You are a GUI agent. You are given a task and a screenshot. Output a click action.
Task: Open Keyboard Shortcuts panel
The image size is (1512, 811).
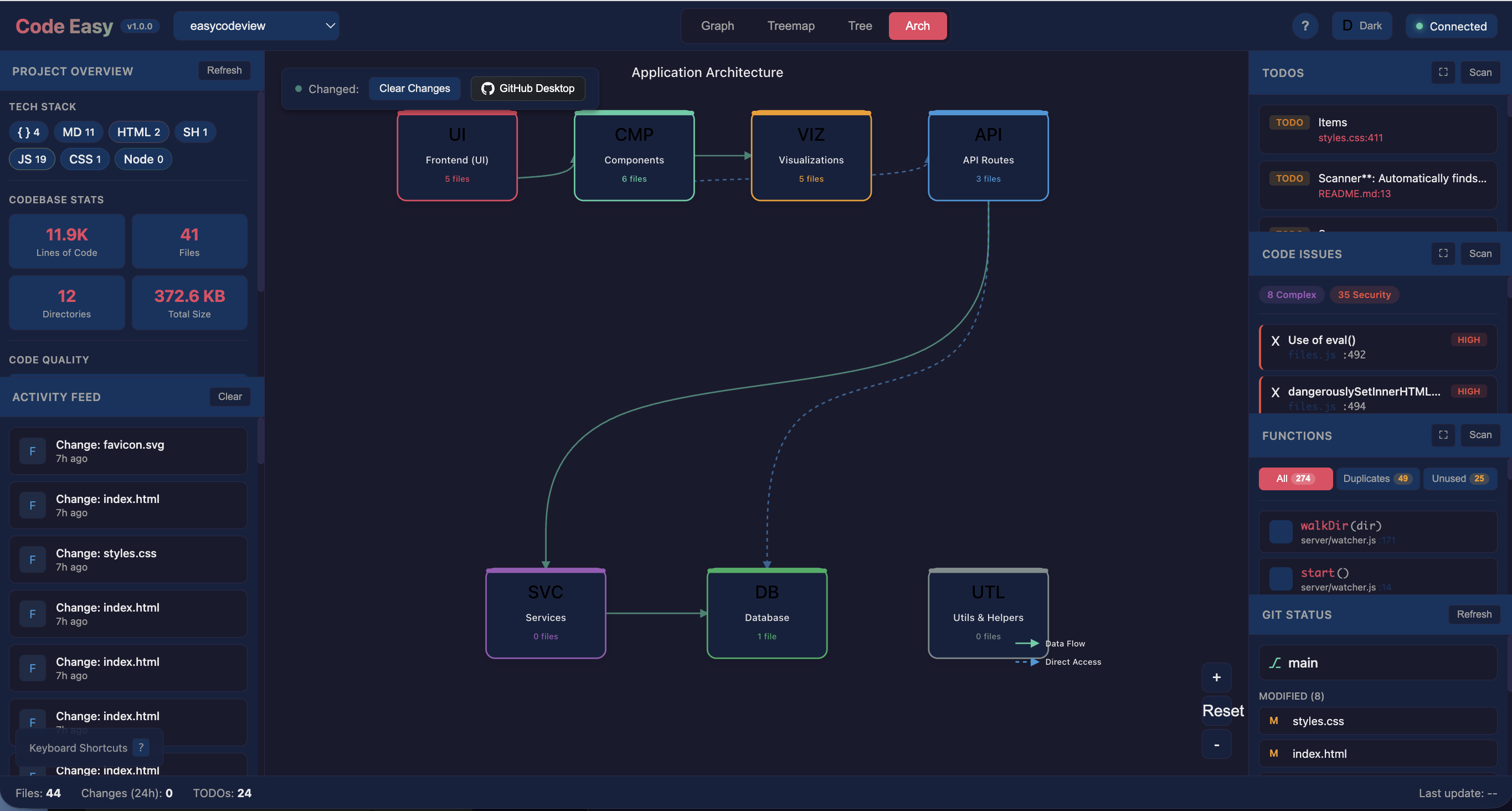[x=89, y=748]
